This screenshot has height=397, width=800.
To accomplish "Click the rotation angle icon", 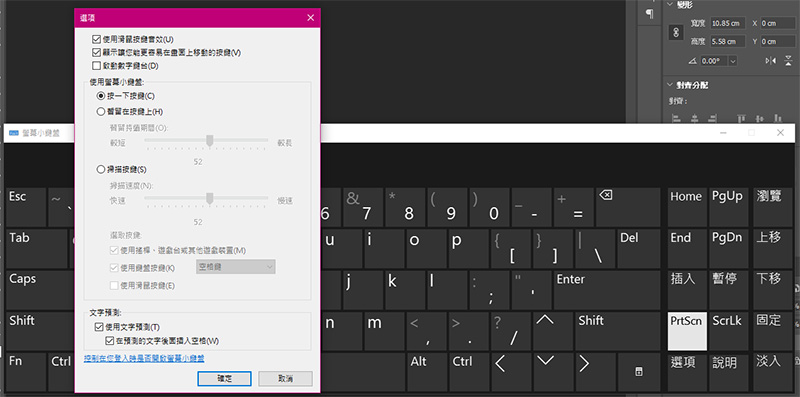I will click(692, 61).
